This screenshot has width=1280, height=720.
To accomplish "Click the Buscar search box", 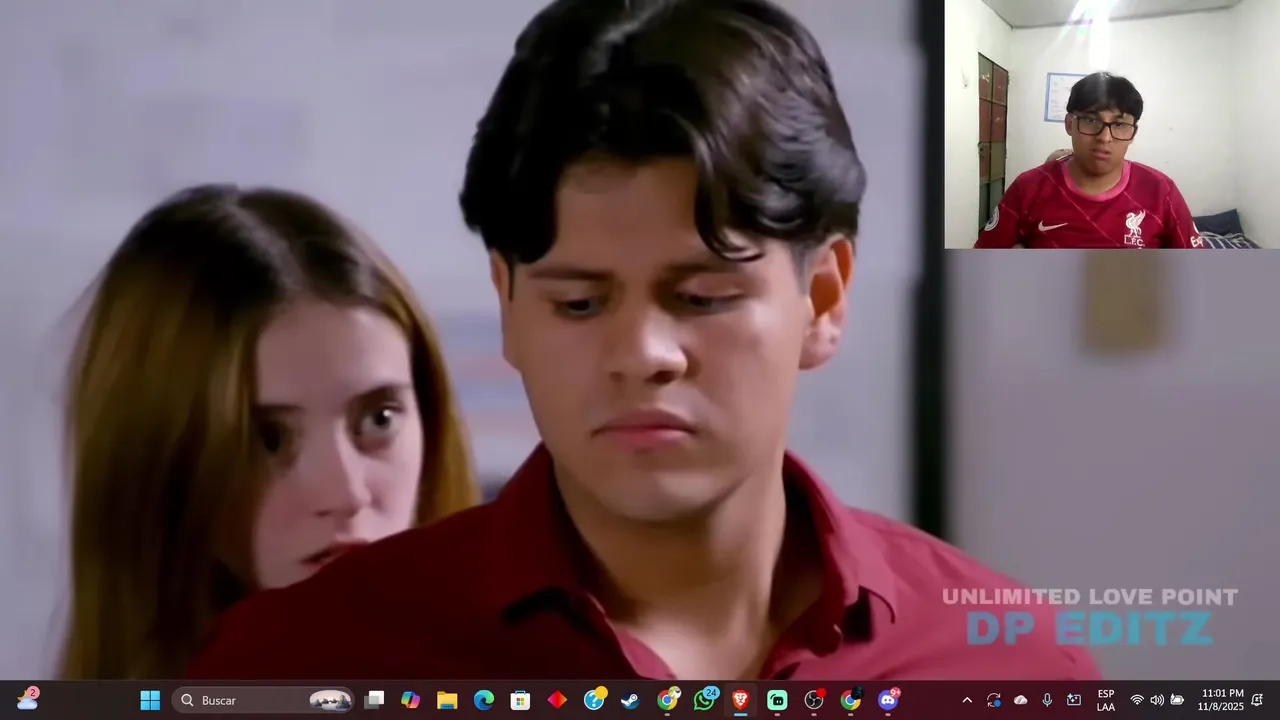I will (263, 700).
